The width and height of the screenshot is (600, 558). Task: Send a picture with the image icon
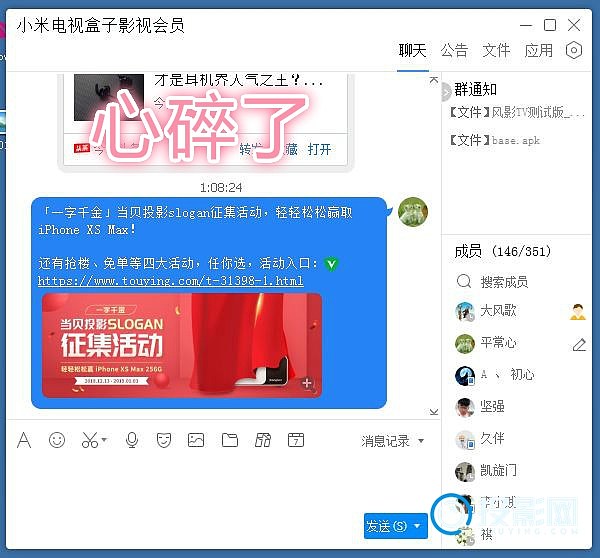click(x=196, y=440)
